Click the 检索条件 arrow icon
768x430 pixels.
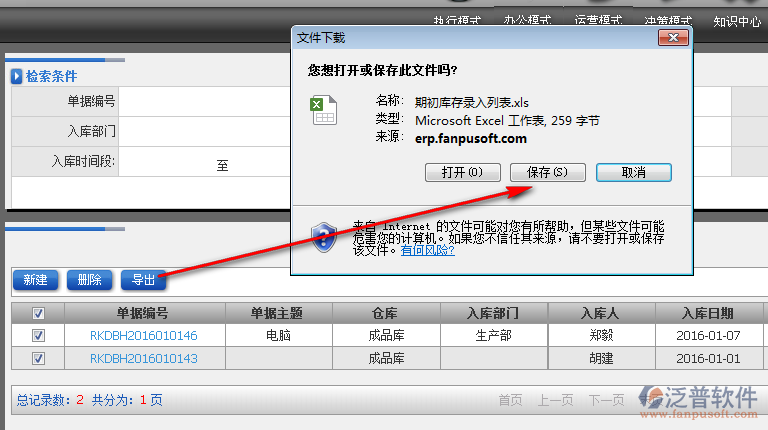(x=17, y=76)
